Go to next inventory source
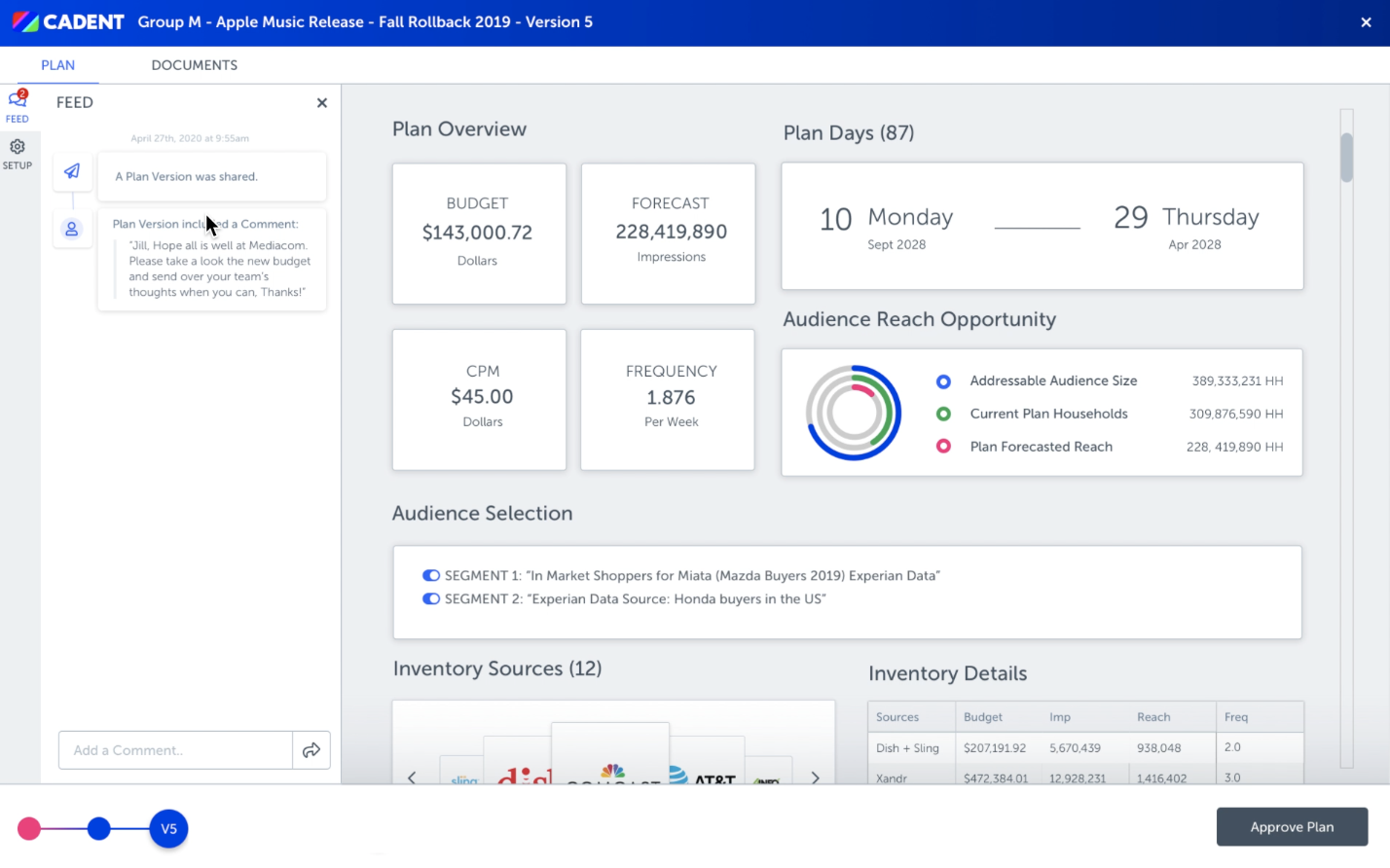The height and width of the screenshot is (868, 1390). point(816,778)
